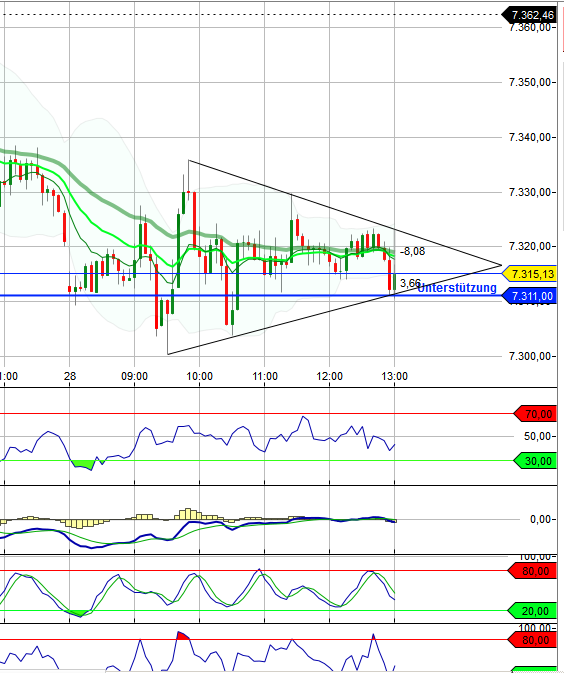Screen dimensions: 564x673
Task: Click the 13:00 time axis label
Action: coord(394,376)
